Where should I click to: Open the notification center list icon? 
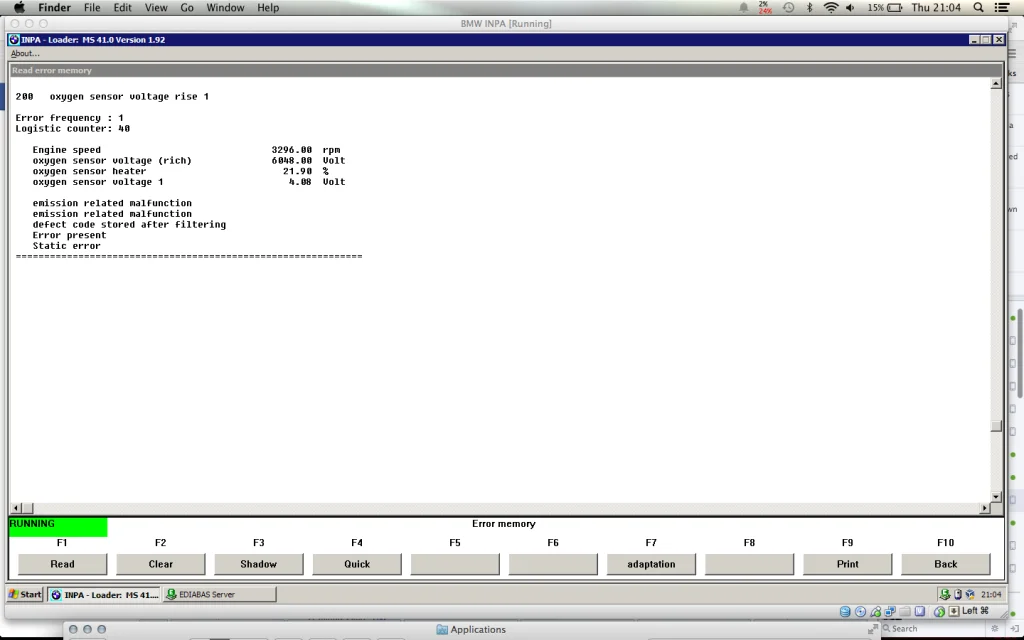(x=1002, y=8)
